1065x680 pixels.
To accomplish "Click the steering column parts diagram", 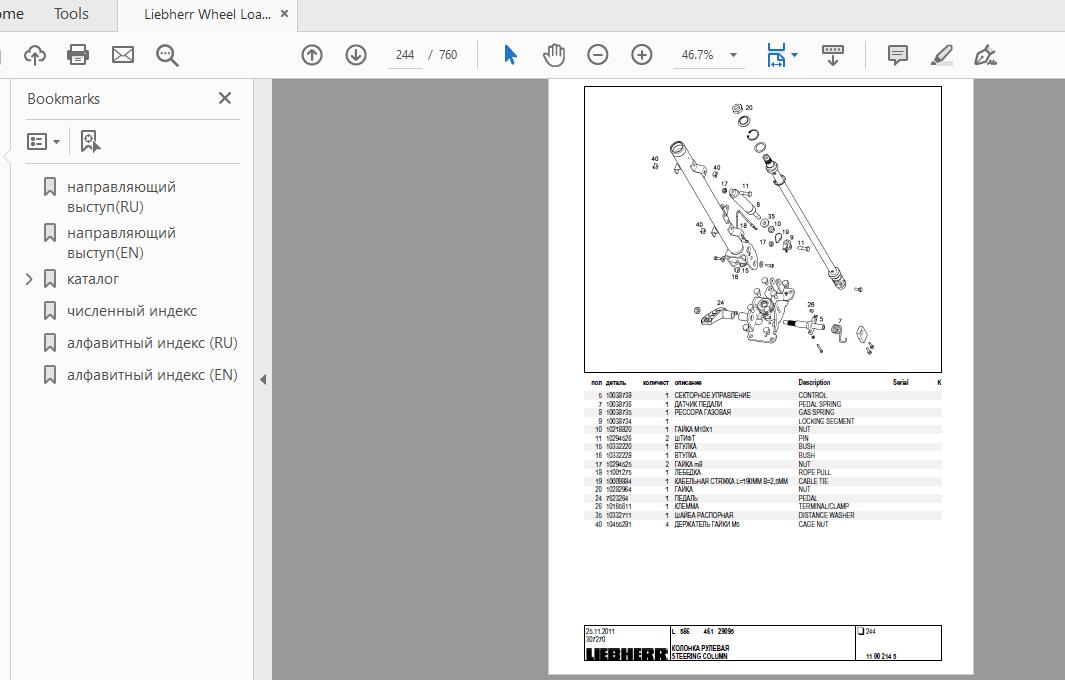I will click(763, 229).
